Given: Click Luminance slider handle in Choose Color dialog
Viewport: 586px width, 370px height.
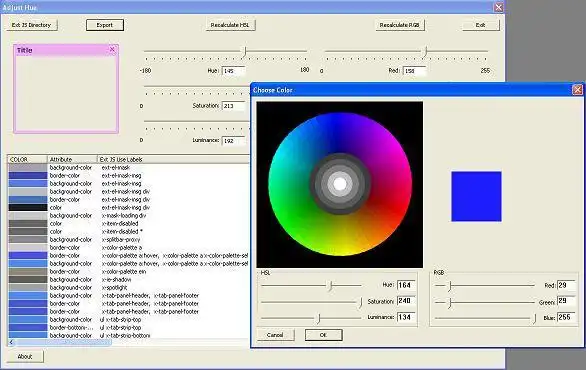Looking at the screenshot, I should point(319,318).
